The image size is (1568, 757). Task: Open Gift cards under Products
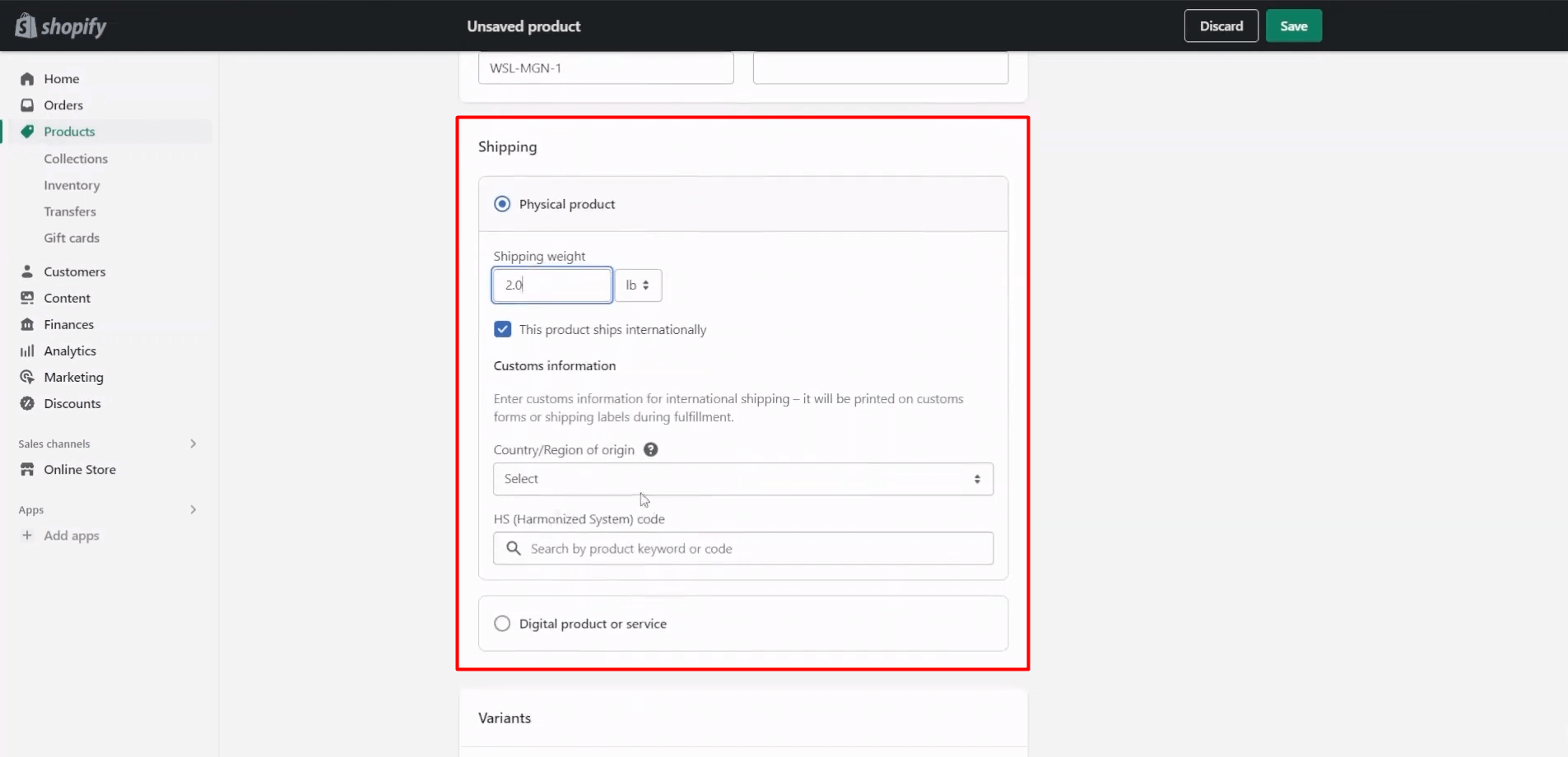coord(72,238)
